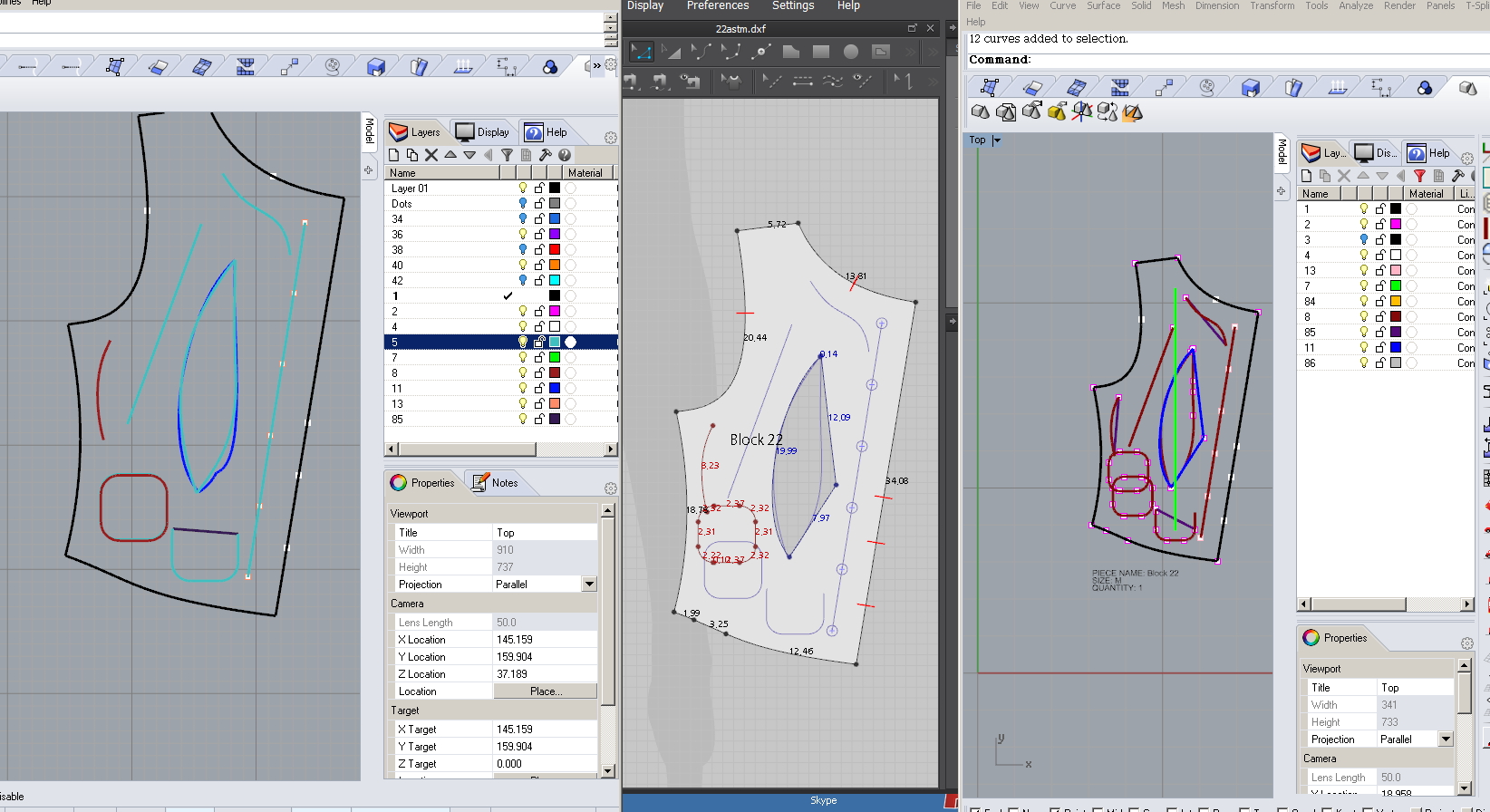Viewport: 1490px width, 812px height.
Task: Click the delete layer X icon in the left Layers panel
Action: coord(431,155)
